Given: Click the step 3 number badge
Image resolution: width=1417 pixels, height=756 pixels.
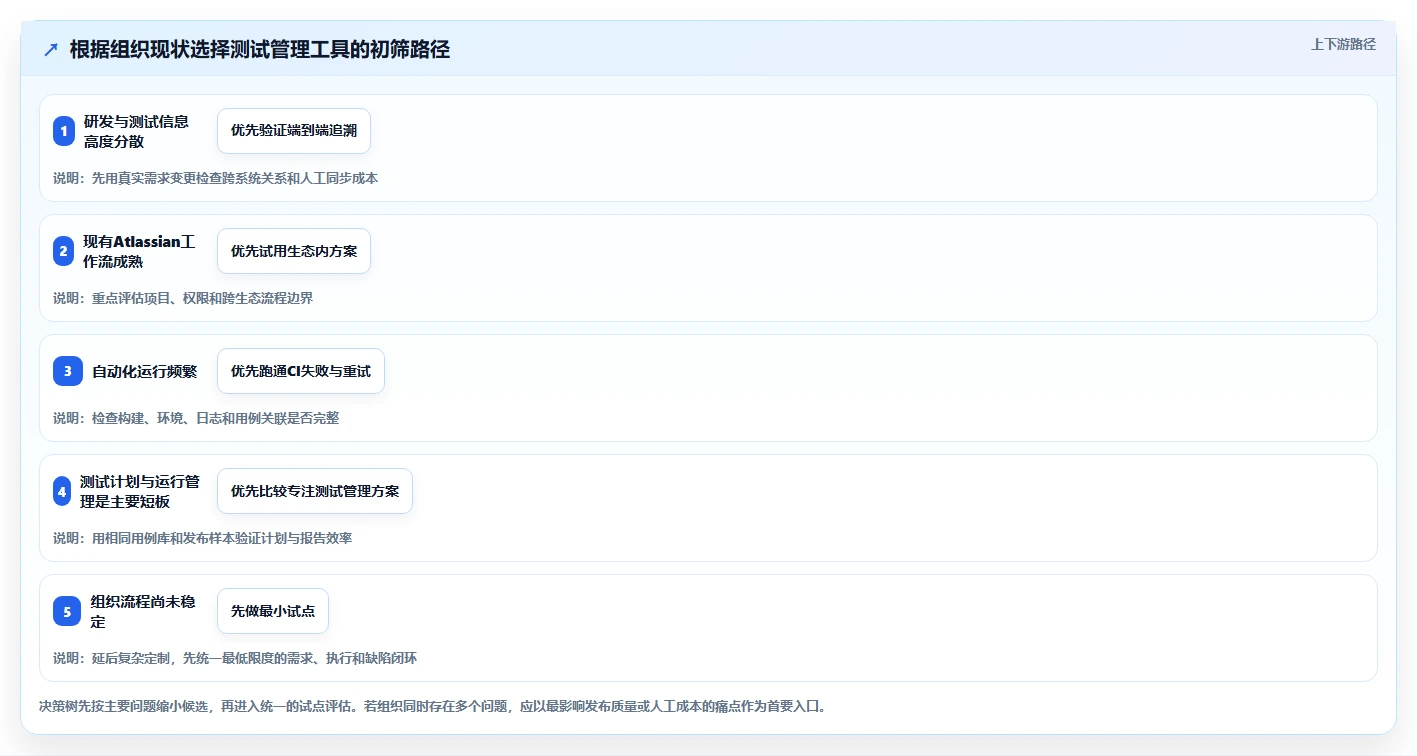Looking at the screenshot, I should point(68,371).
